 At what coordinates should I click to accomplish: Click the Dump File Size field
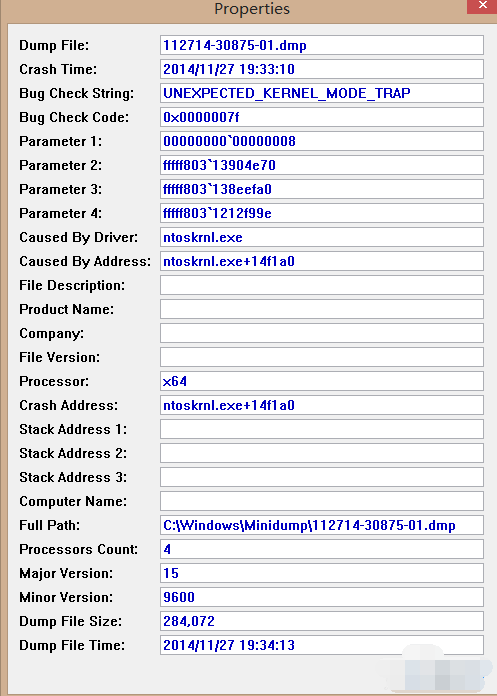(x=322, y=621)
